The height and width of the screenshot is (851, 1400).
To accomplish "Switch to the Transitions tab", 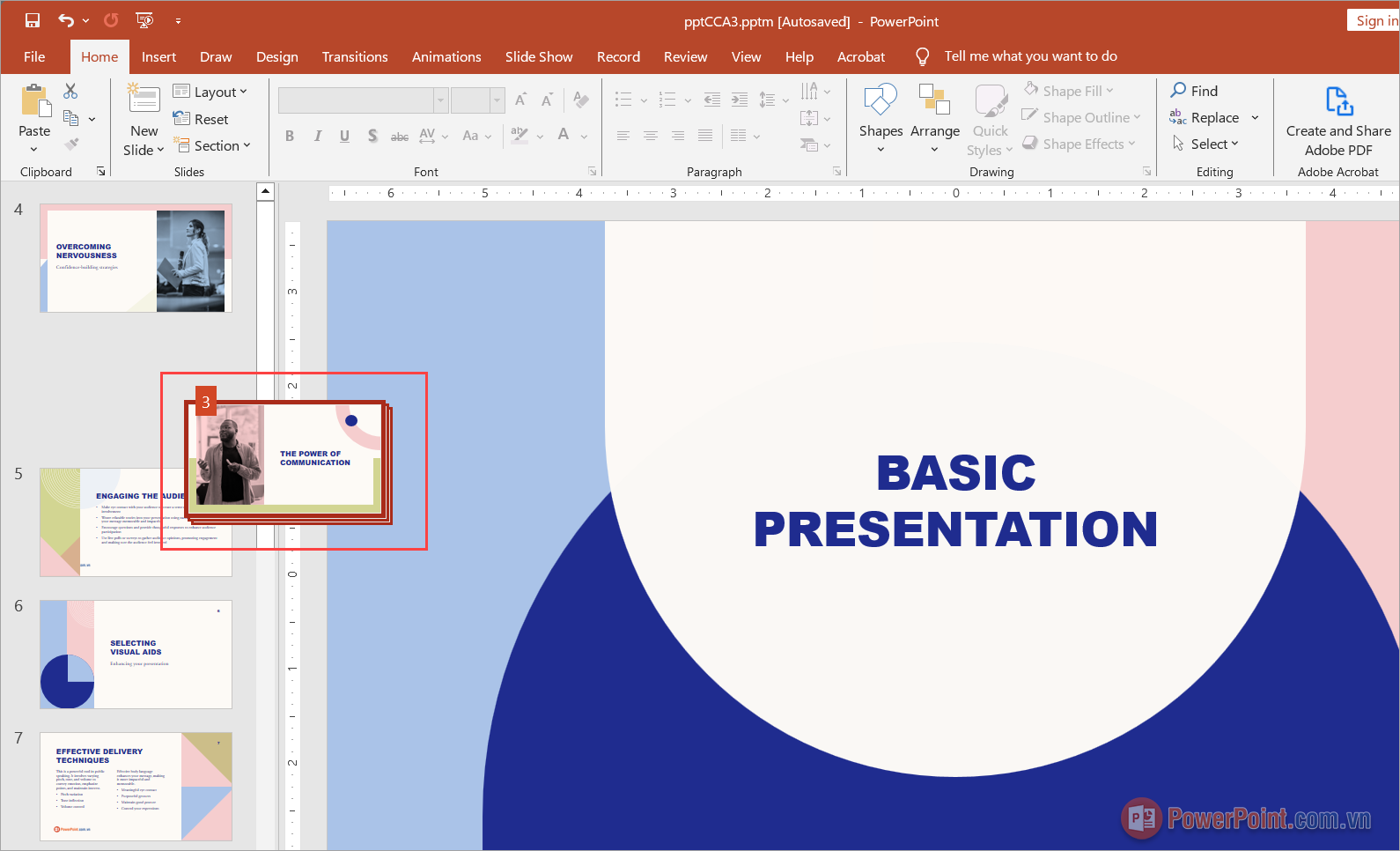I will coord(355,56).
